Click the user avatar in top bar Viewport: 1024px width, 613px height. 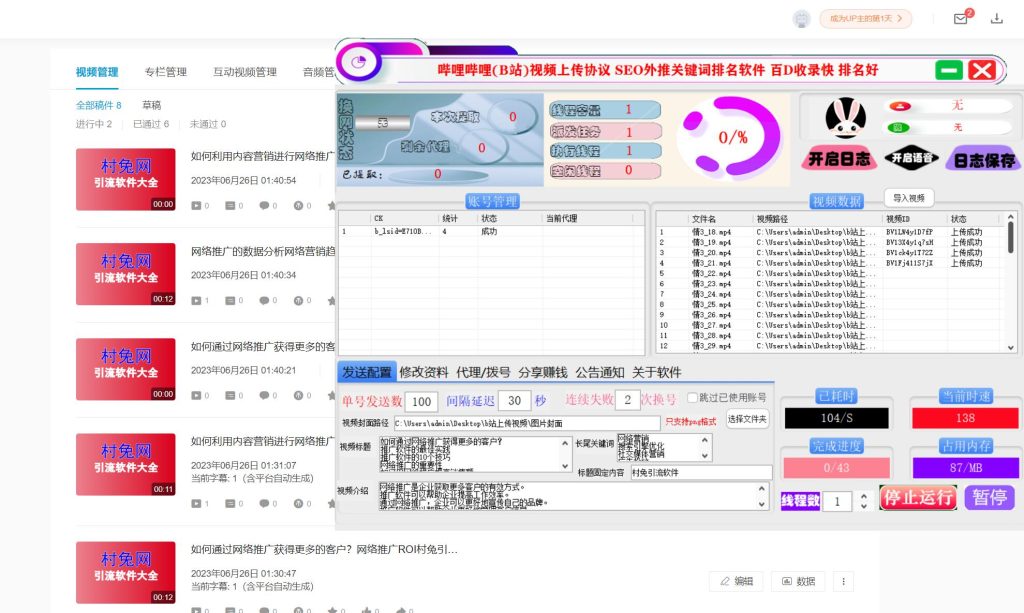point(800,19)
